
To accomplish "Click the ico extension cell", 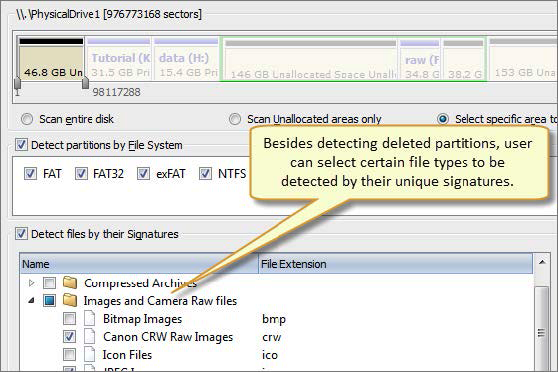I will [270, 355].
